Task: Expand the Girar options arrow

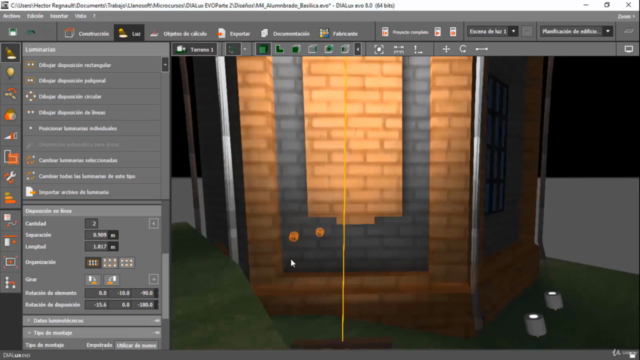Action: (x=153, y=280)
